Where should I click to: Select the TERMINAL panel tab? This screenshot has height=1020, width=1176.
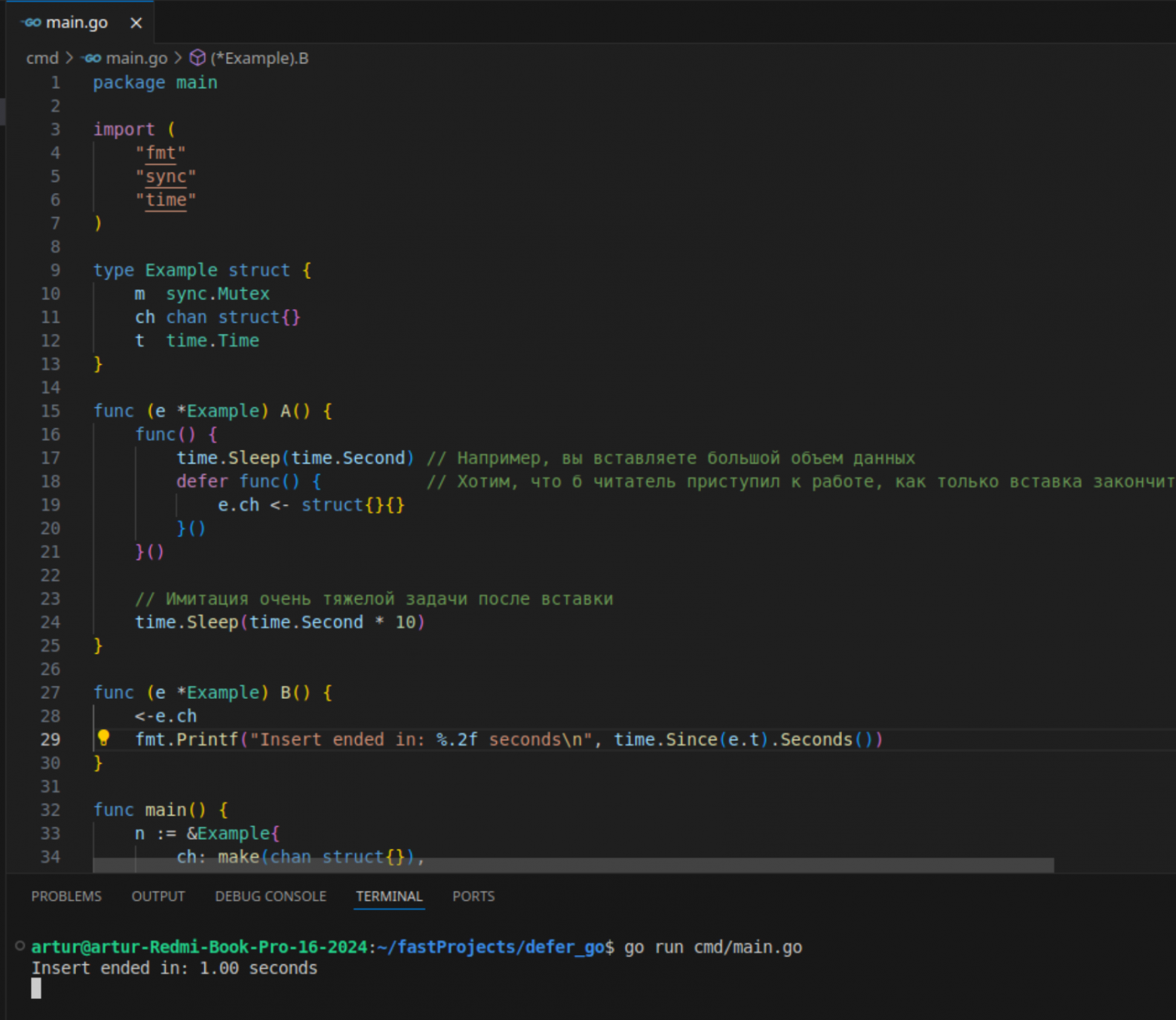tap(389, 896)
